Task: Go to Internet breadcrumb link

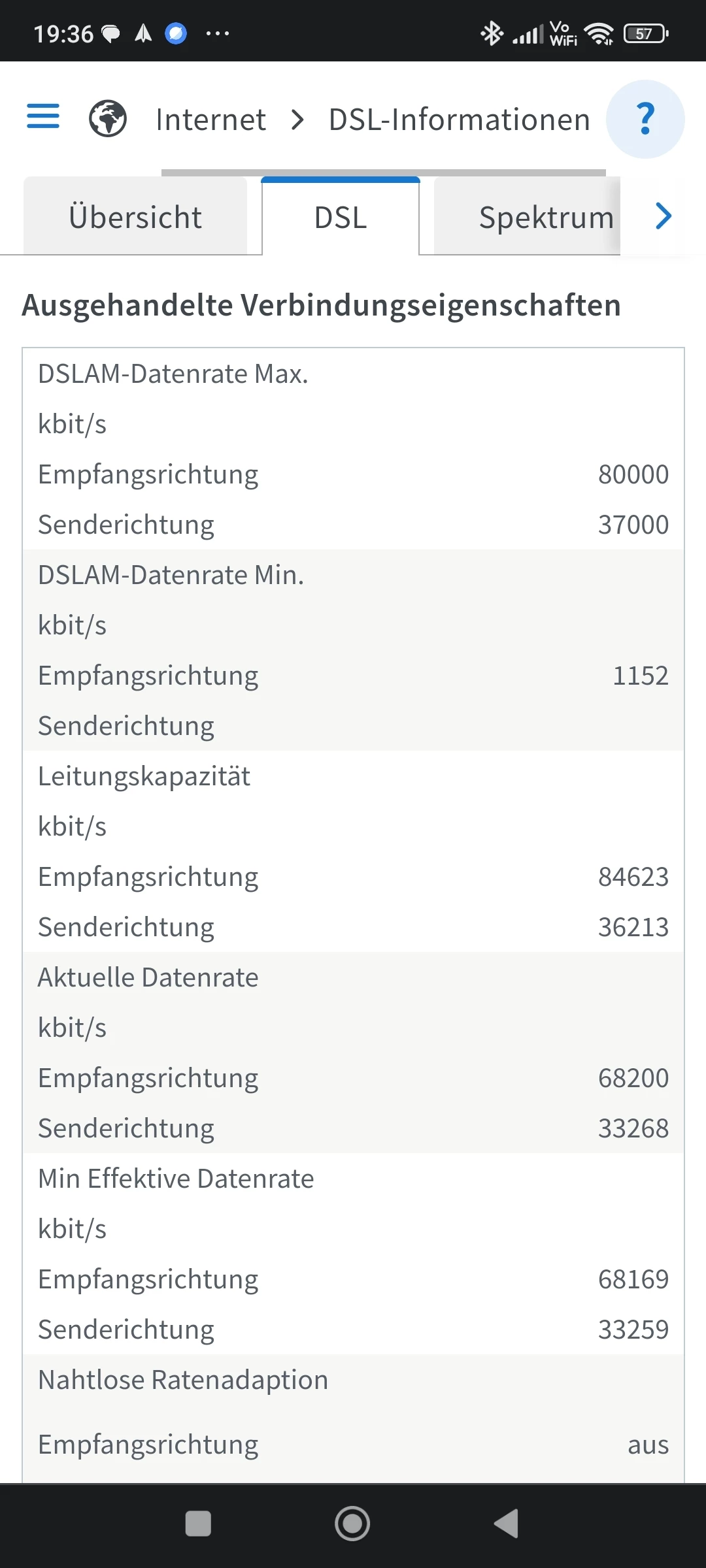Action: tap(210, 120)
